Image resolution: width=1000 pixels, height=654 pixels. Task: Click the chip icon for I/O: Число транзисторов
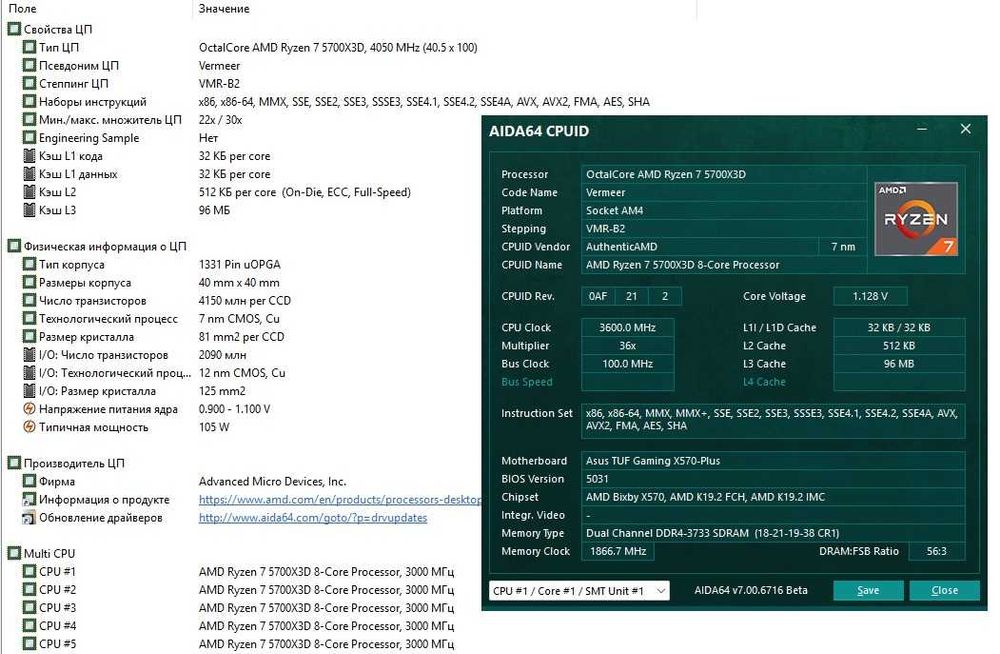[x=29, y=355]
